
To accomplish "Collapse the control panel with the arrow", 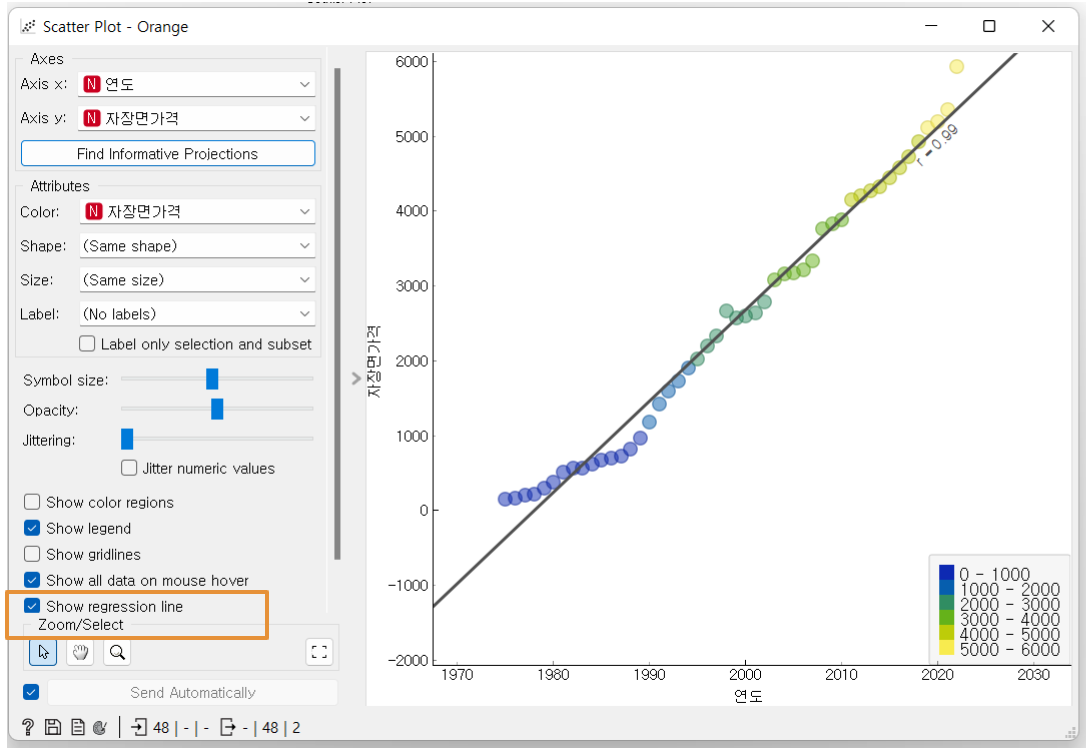I will (x=356, y=378).
